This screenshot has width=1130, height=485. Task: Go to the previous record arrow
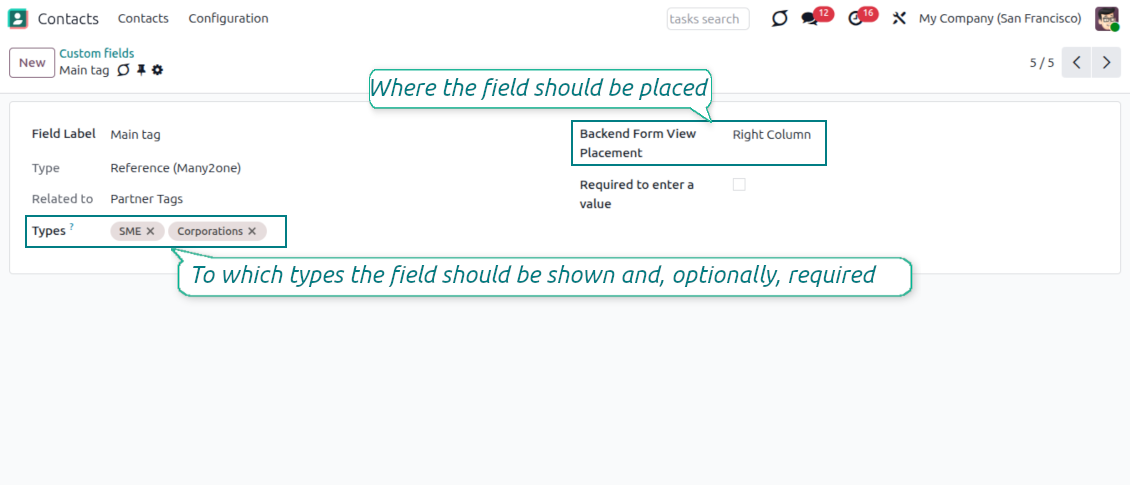pos(1076,62)
